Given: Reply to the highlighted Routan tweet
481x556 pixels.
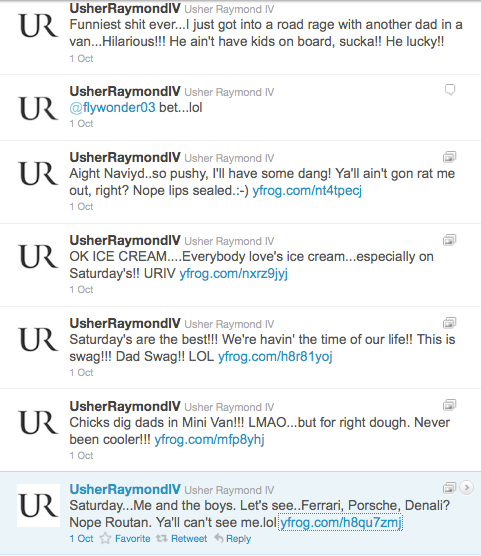Looking at the screenshot, I should coord(233,539).
